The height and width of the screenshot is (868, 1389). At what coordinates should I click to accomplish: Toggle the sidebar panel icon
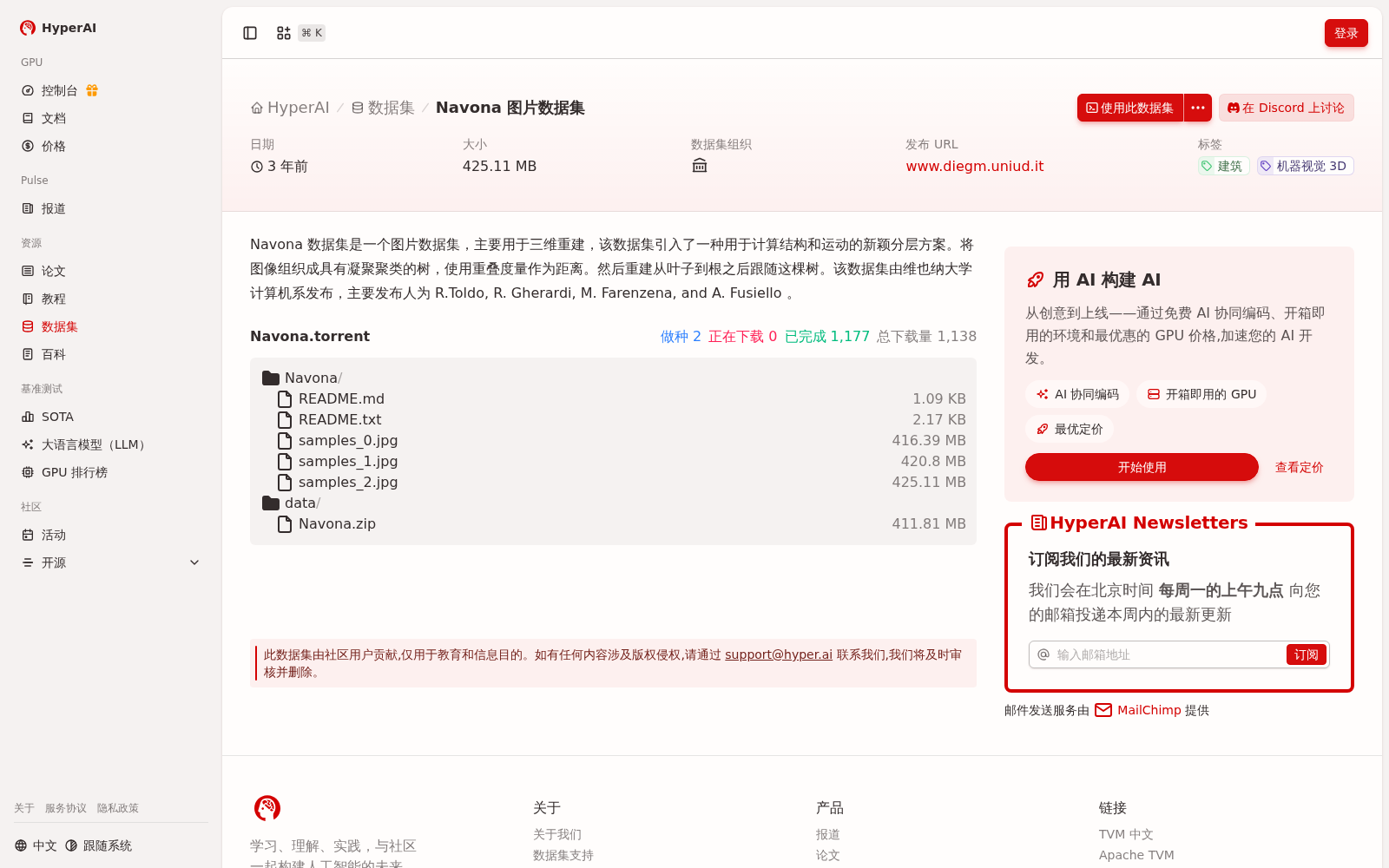250,33
